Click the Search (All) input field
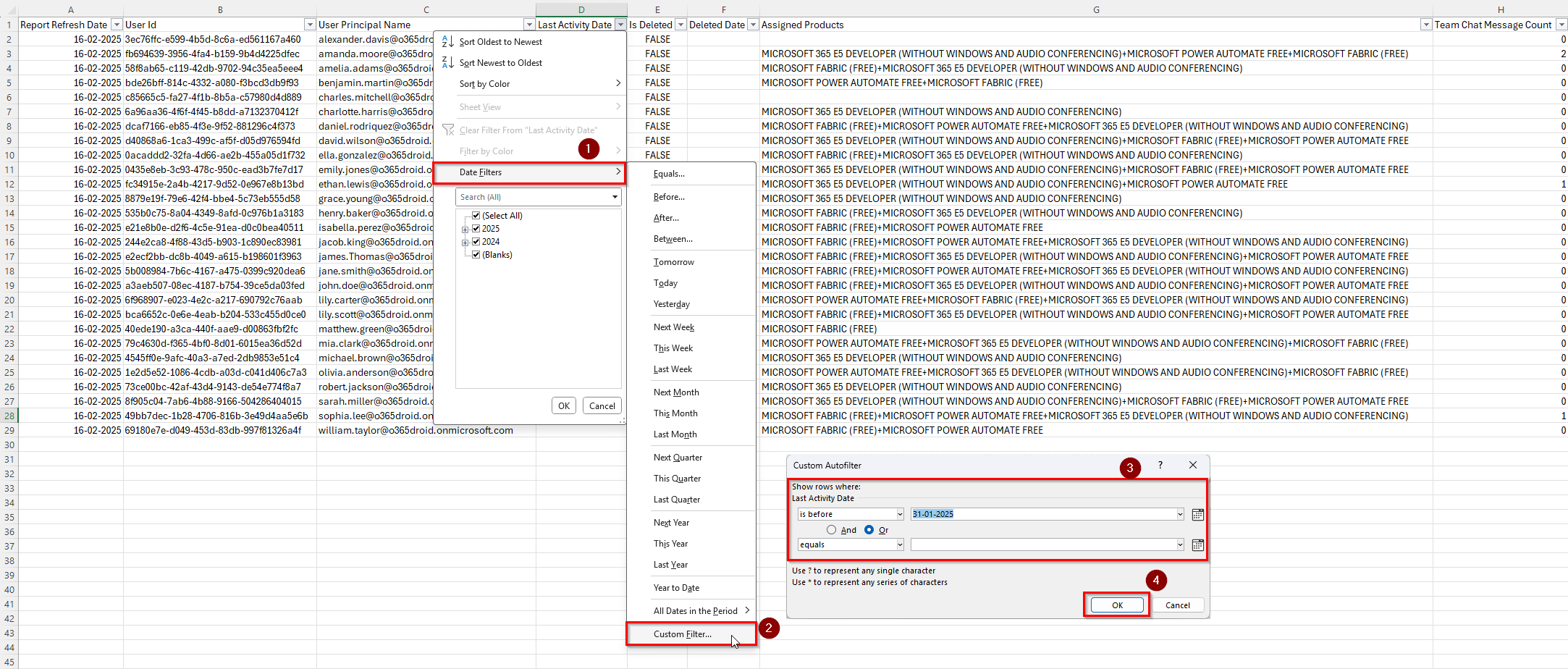 tap(528, 196)
